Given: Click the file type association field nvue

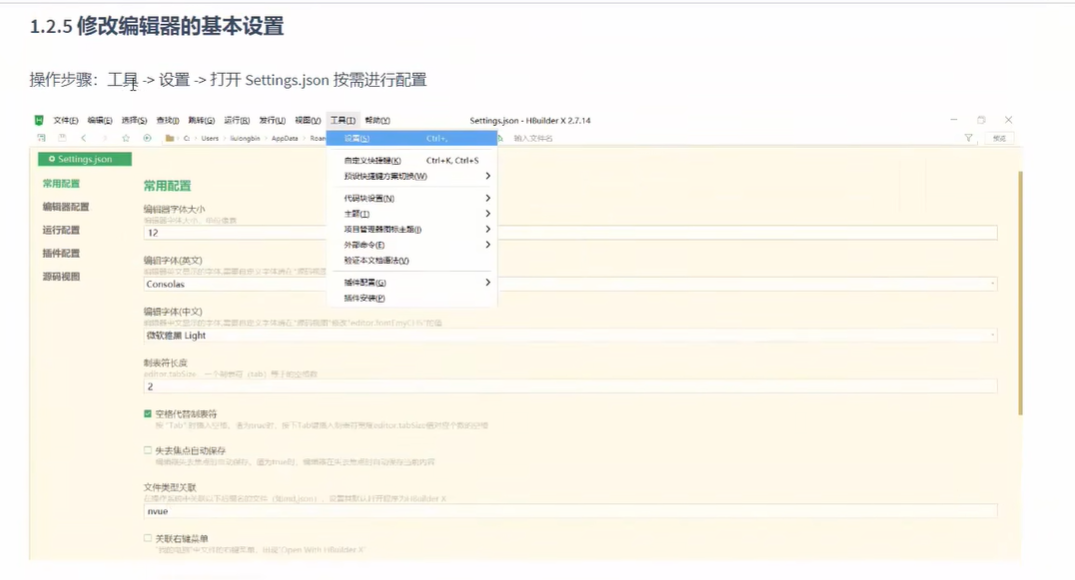Looking at the screenshot, I should tap(570, 511).
